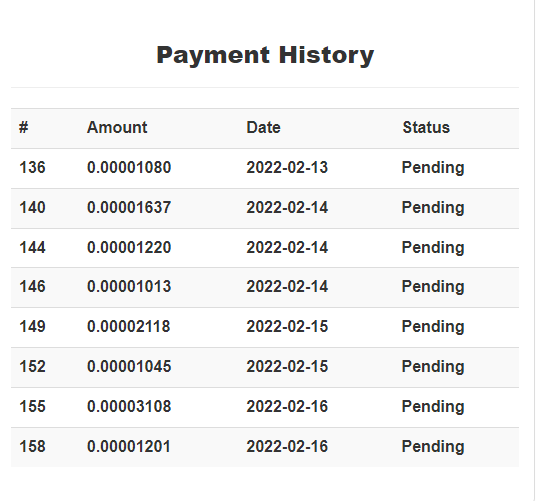
Task: Click the Payment History heading
Action: click(x=265, y=56)
